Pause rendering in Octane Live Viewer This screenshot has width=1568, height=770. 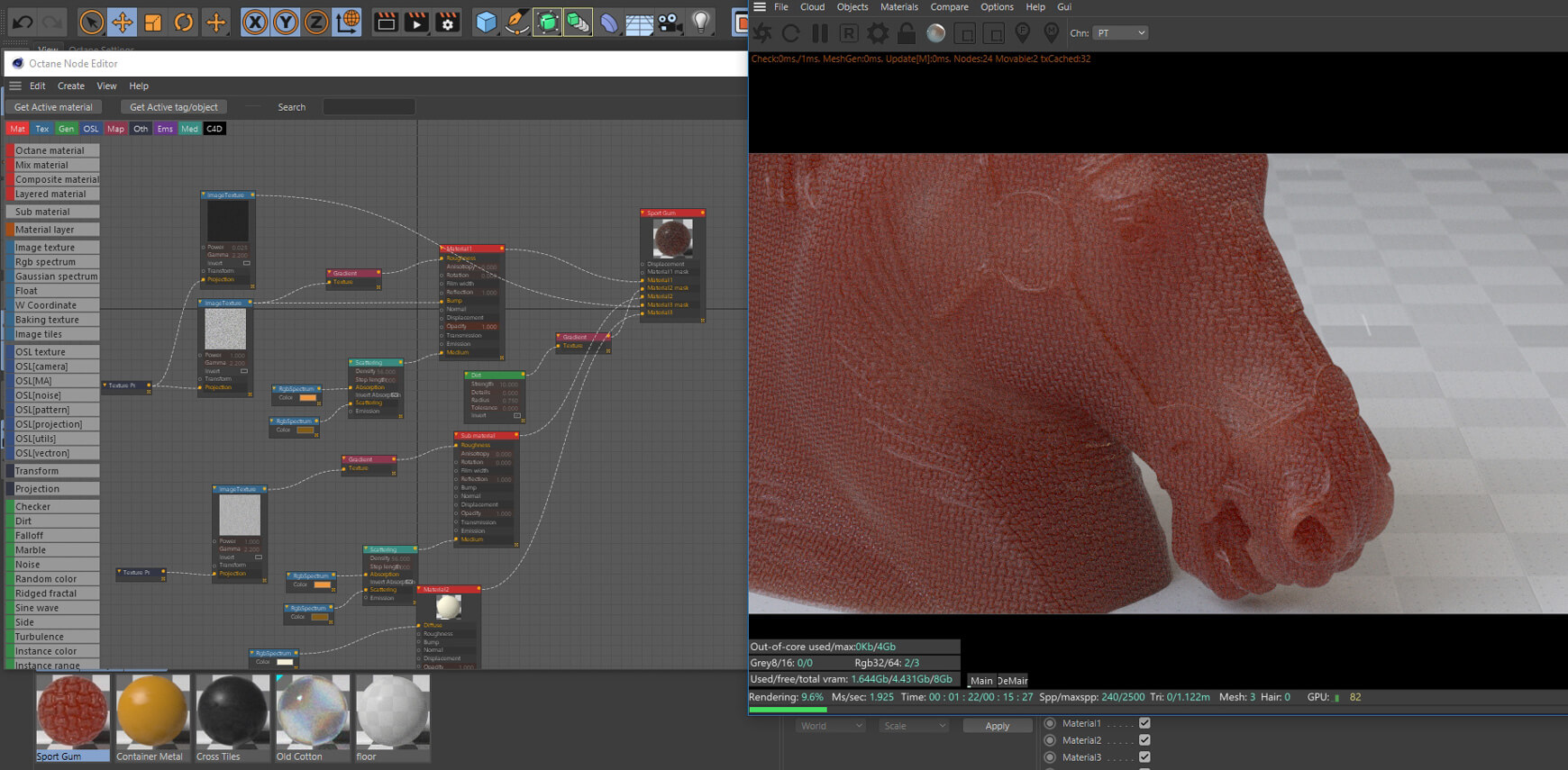click(x=819, y=33)
